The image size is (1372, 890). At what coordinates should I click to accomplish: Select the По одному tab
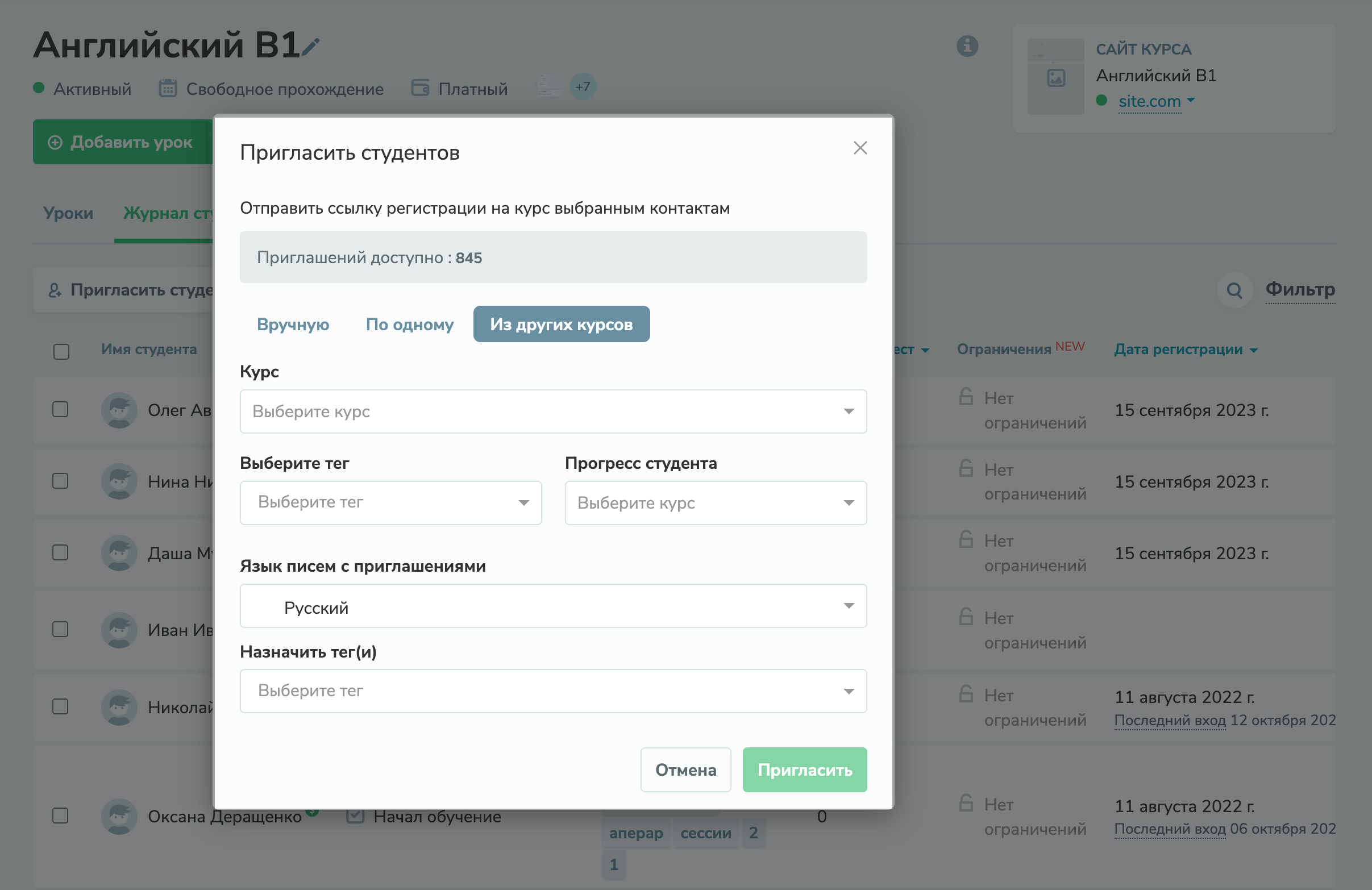tap(409, 325)
